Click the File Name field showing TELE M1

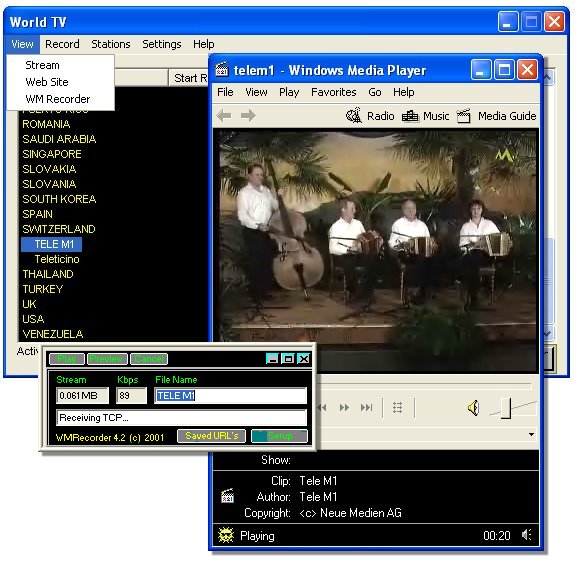tap(230, 396)
